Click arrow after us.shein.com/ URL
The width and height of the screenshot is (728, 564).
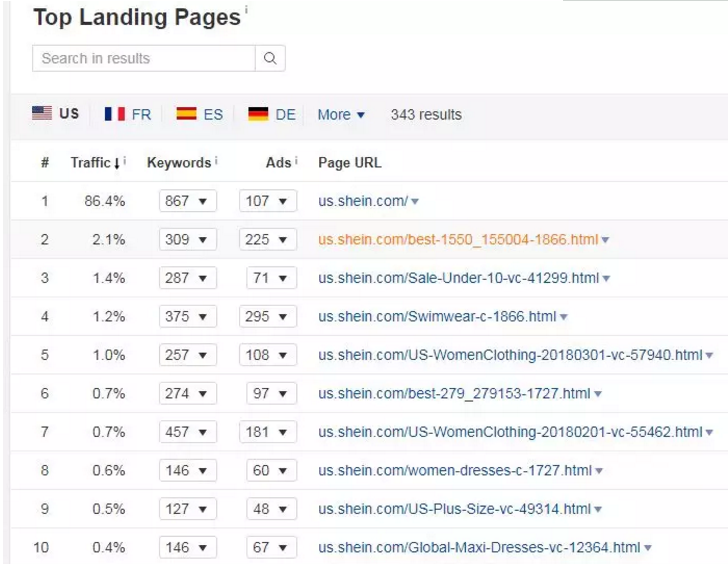[415, 202]
